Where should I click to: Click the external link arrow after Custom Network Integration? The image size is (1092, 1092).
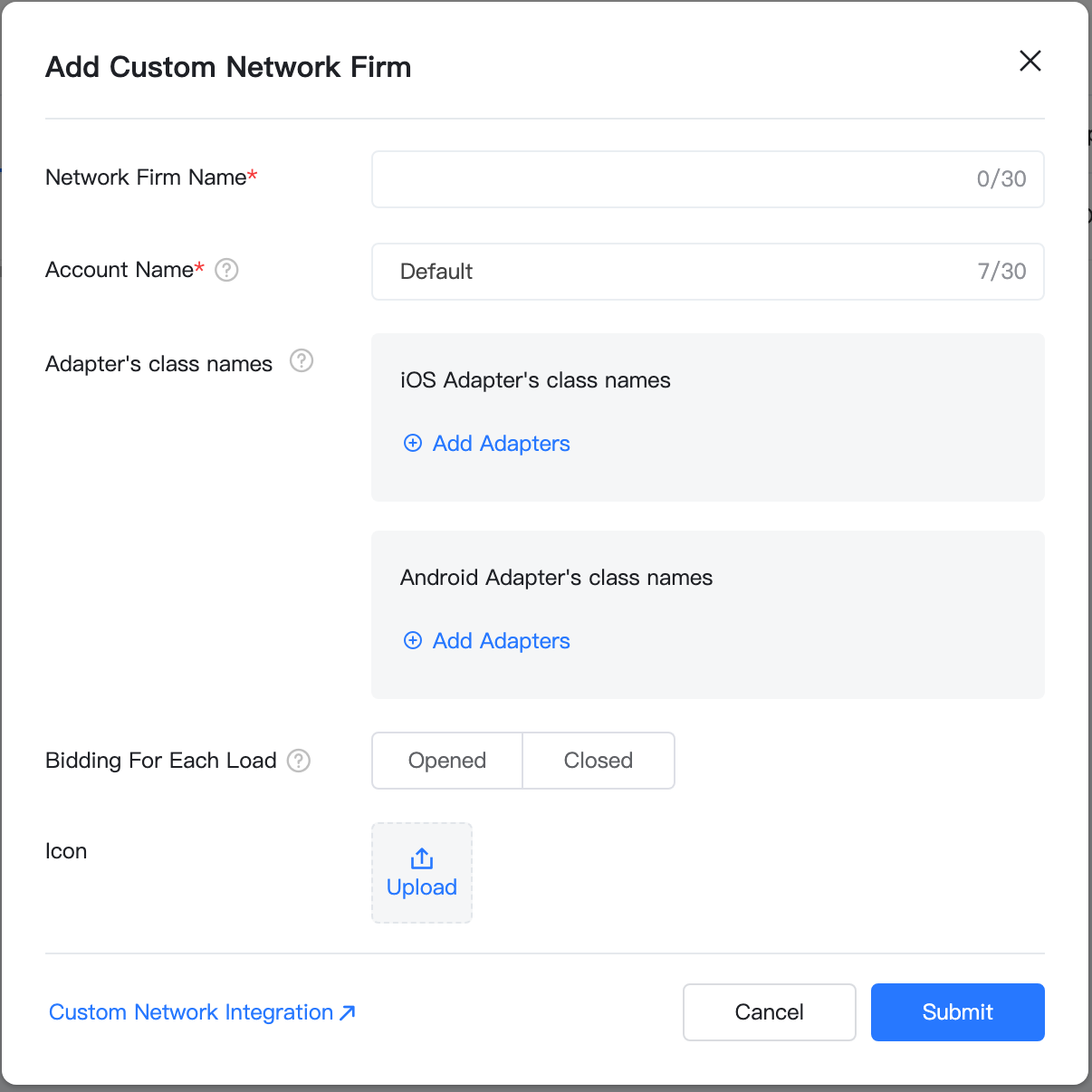pyautogui.click(x=347, y=1012)
